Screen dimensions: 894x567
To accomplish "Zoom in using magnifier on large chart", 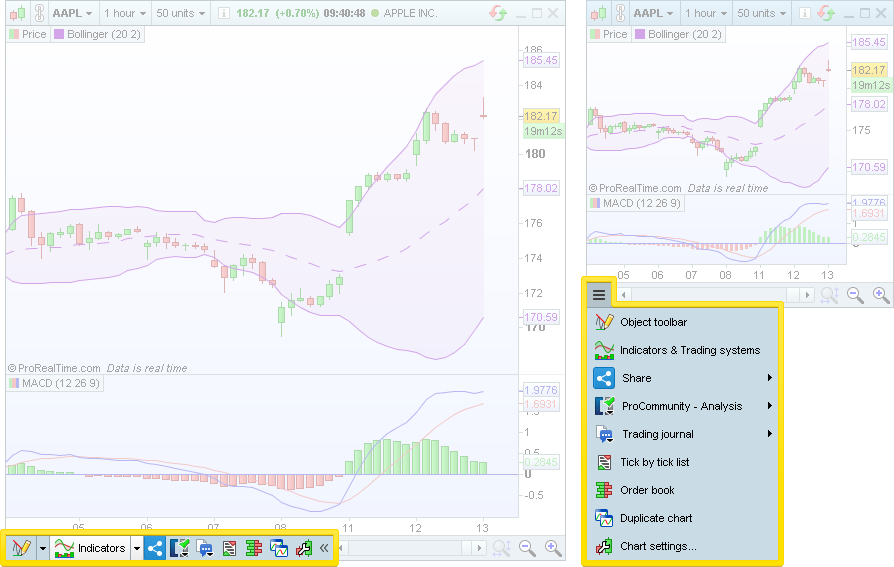I will point(552,548).
